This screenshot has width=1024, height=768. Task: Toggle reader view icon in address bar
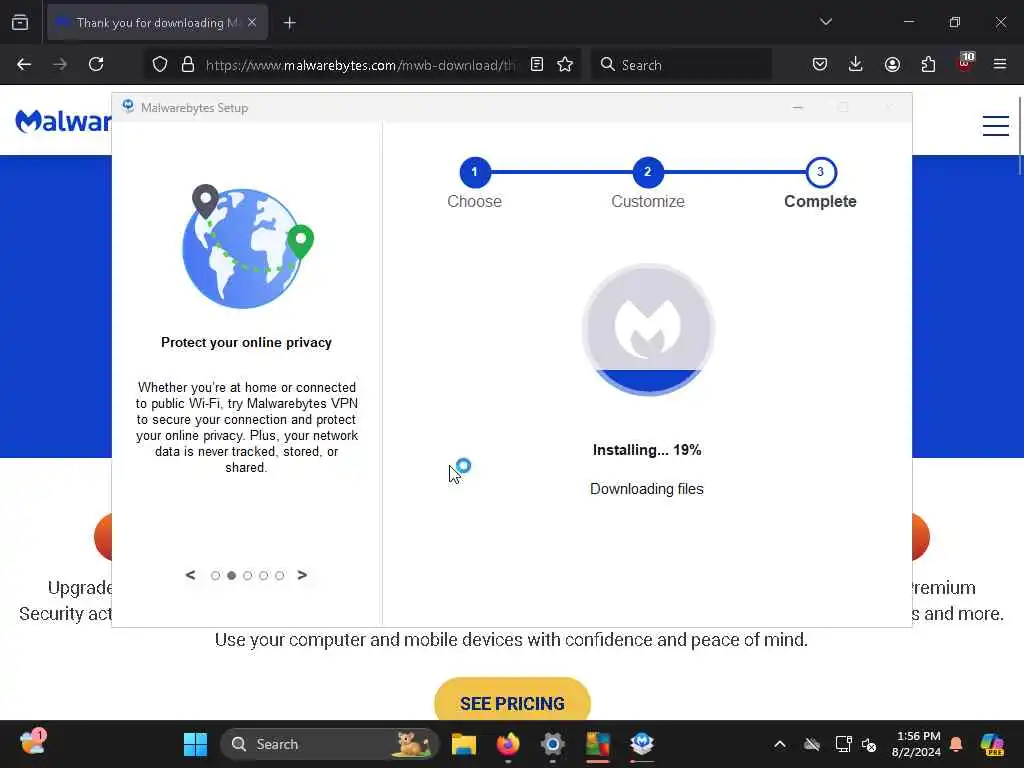click(537, 64)
